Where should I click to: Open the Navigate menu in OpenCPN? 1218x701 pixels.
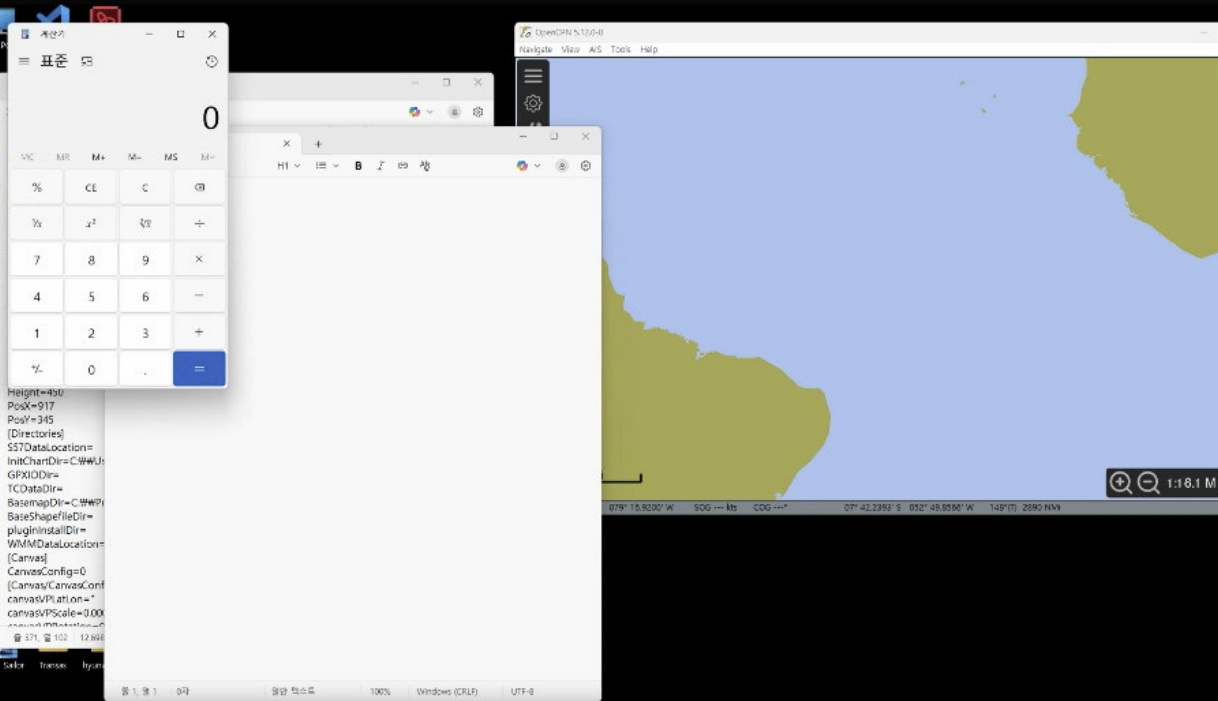coord(535,49)
